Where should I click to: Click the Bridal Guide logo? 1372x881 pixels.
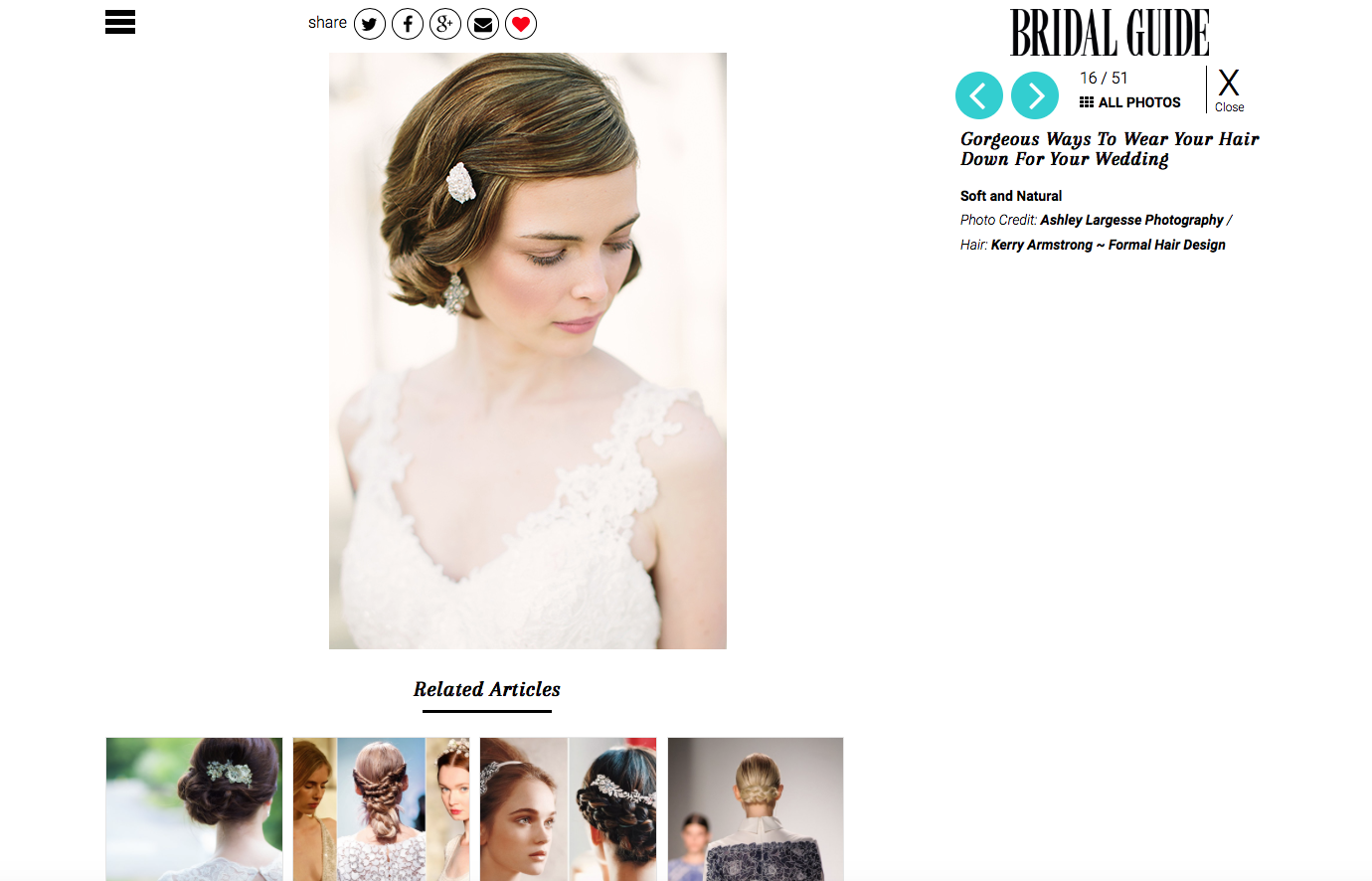point(1110,33)
